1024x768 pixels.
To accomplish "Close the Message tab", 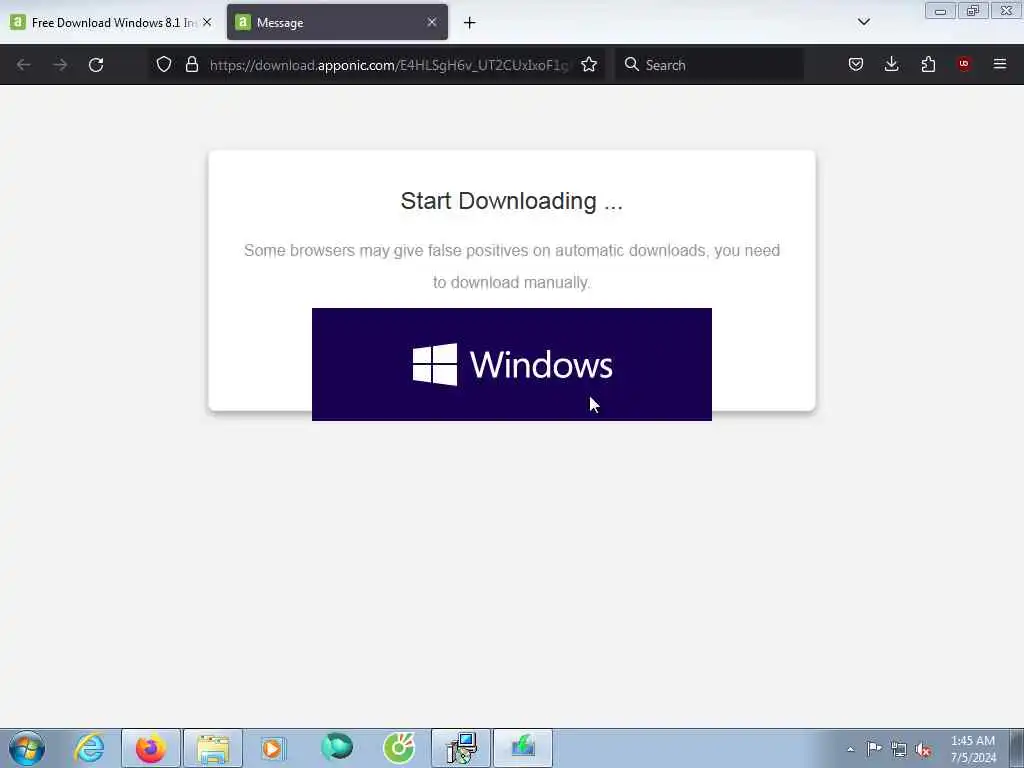I will 432,23.
